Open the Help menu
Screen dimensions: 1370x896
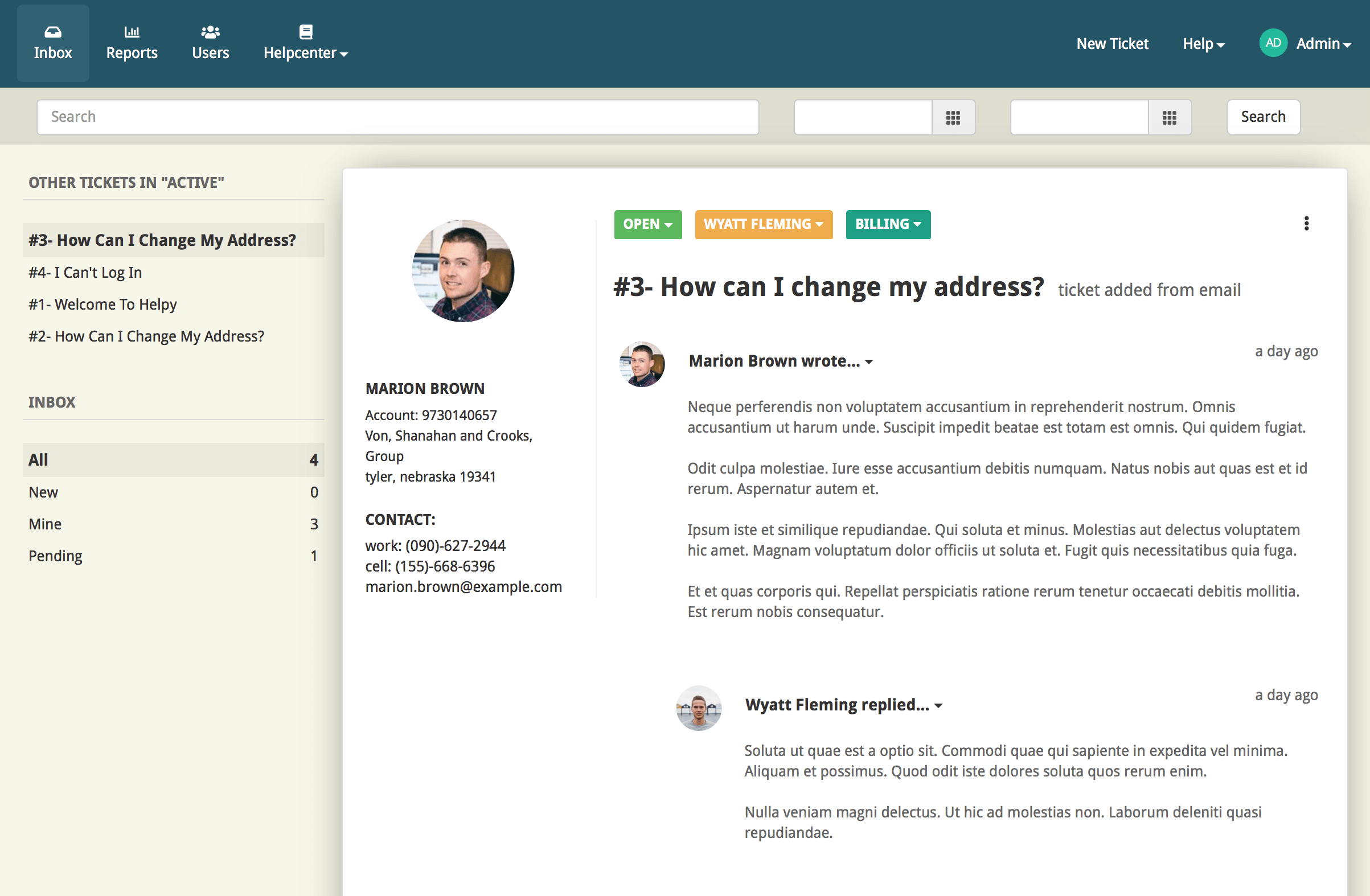coord(1203,44)
